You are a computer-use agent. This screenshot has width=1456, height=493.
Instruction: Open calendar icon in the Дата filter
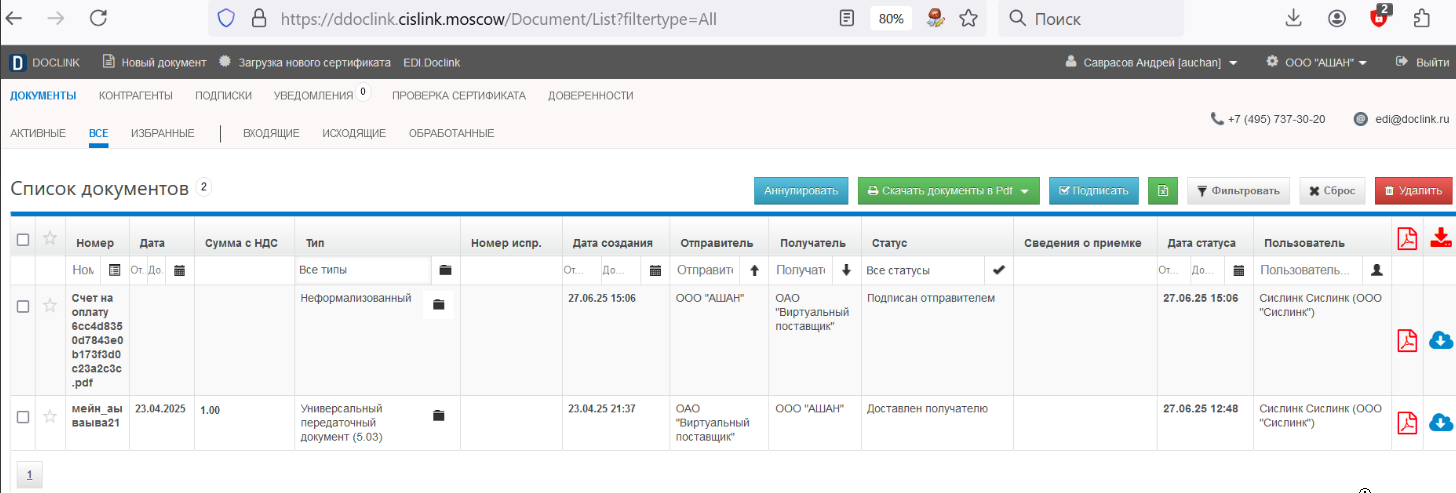click(180, 270)
